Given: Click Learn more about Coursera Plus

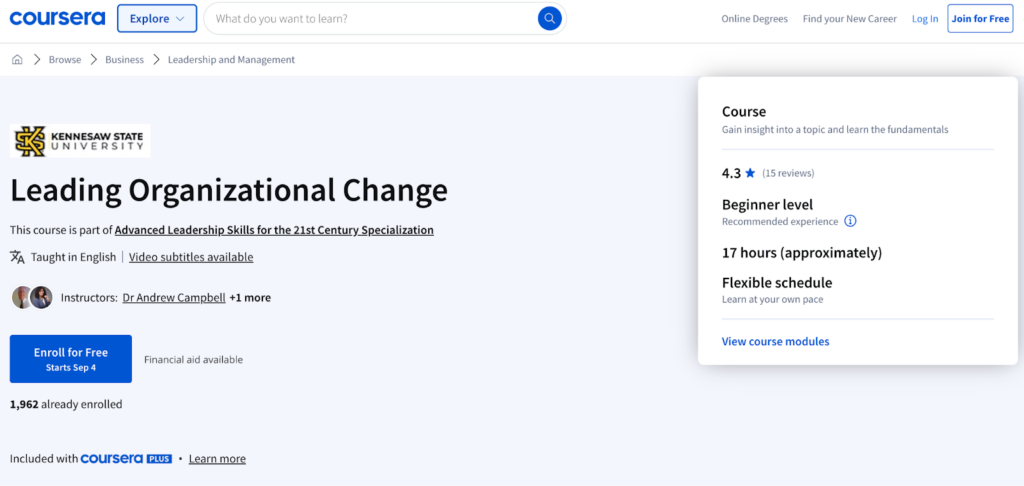Looking at the screenshot, I should pos(217,459).
